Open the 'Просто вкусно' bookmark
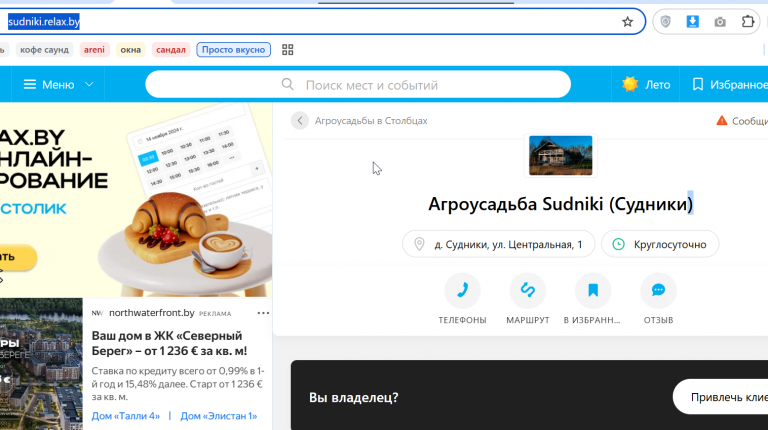This screenshot has height=430, width=768. (x=233, y=49)
